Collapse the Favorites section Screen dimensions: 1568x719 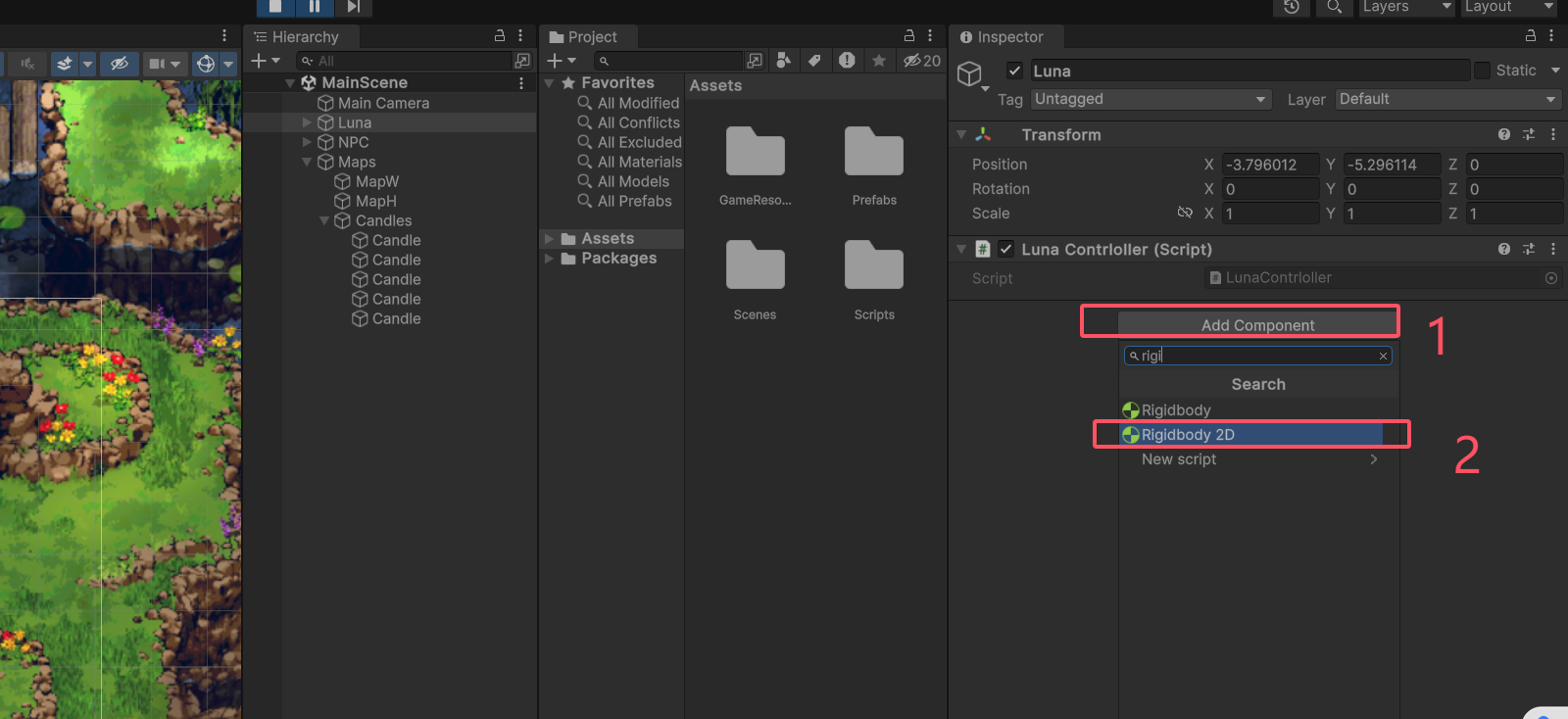point(549,83)
